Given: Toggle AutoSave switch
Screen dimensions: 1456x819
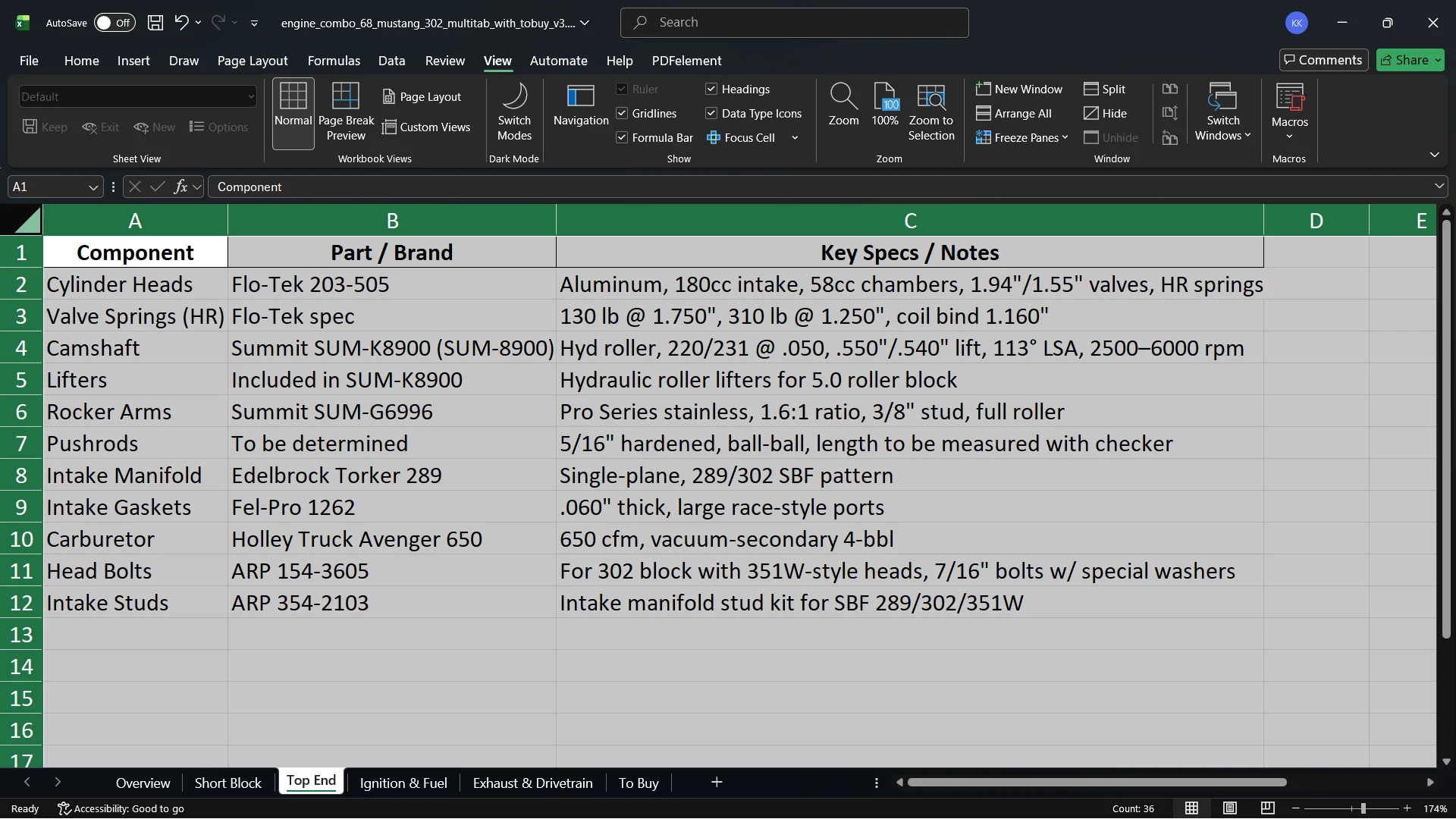Looking at the screenshot, I should pyautogui.click(x=115, y=23).
